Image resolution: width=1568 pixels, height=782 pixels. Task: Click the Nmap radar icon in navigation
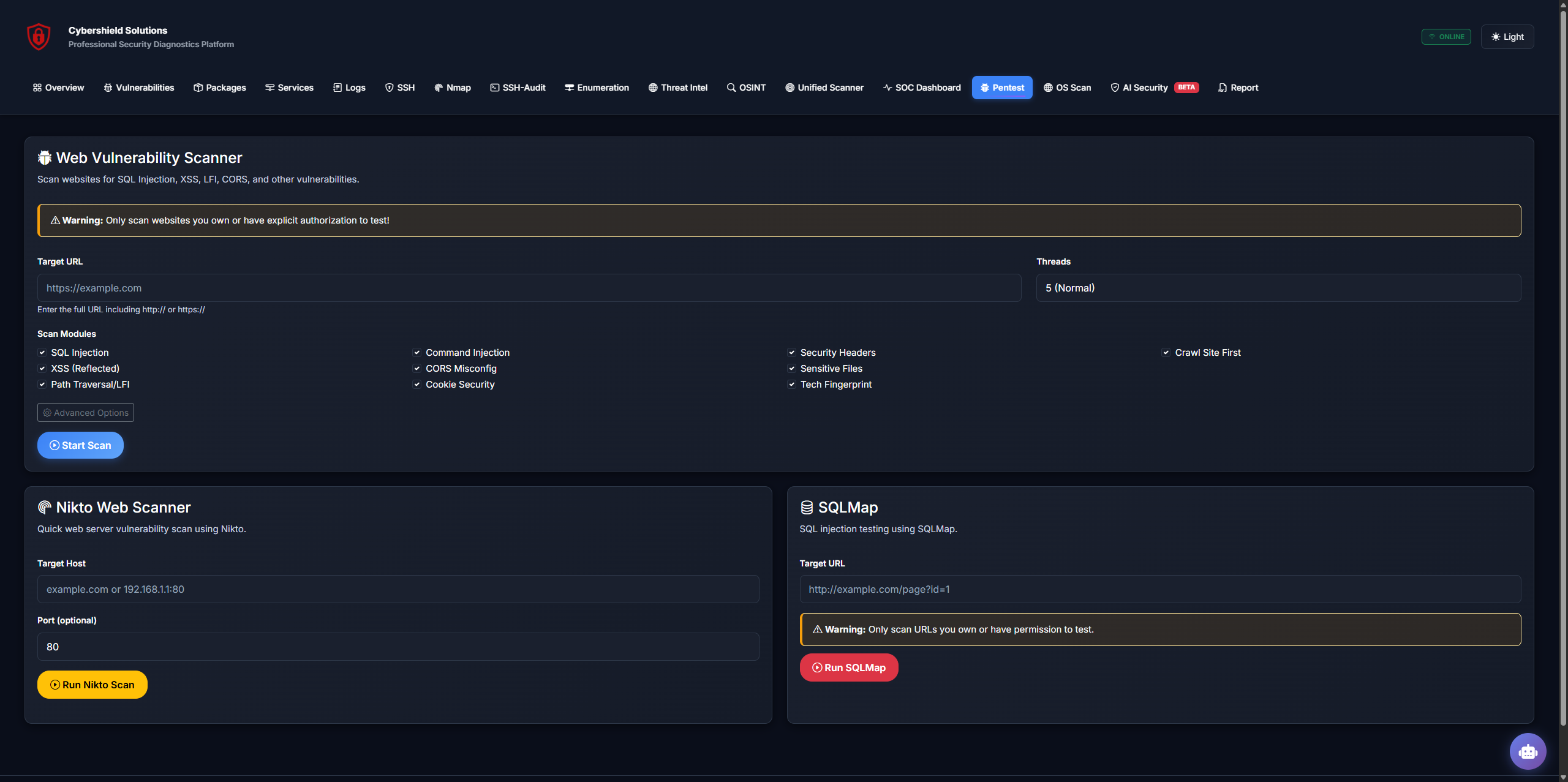coord(439,88)
